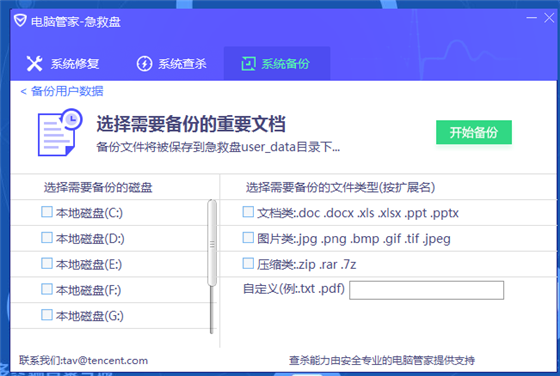This screenshot has height=376, width=560.
Task: Select the 系统备份 tab
Action: tap(277, 64)
